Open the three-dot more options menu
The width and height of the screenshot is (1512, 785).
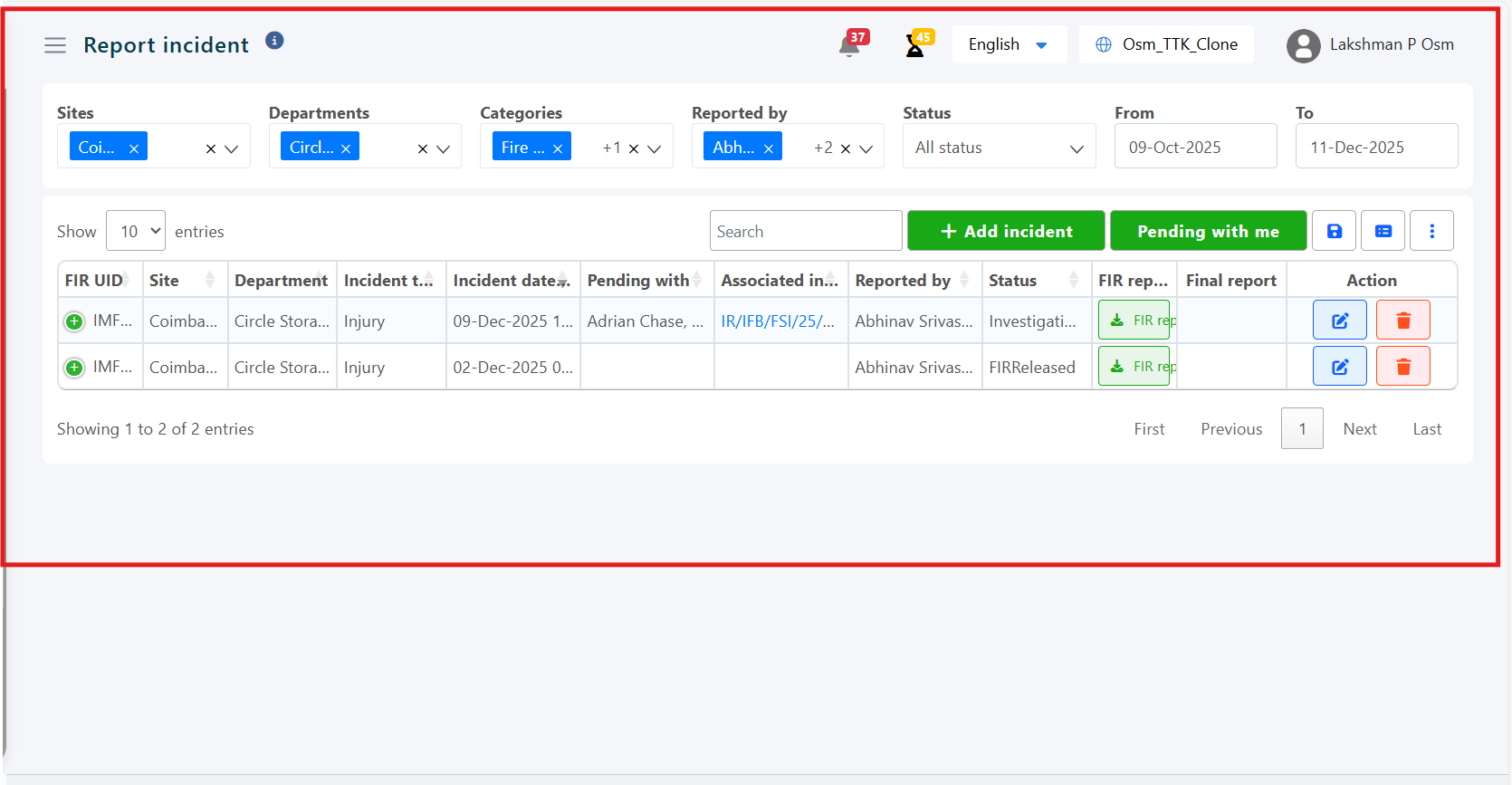click(x=1431, y=231)
